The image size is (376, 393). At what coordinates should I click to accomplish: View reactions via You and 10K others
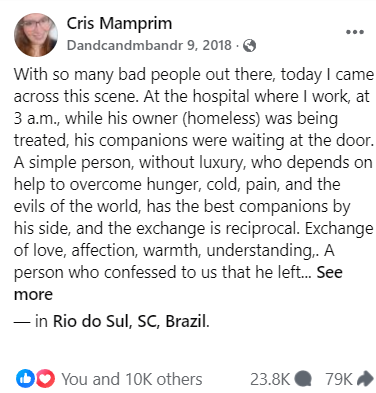[x=132, y=379]
